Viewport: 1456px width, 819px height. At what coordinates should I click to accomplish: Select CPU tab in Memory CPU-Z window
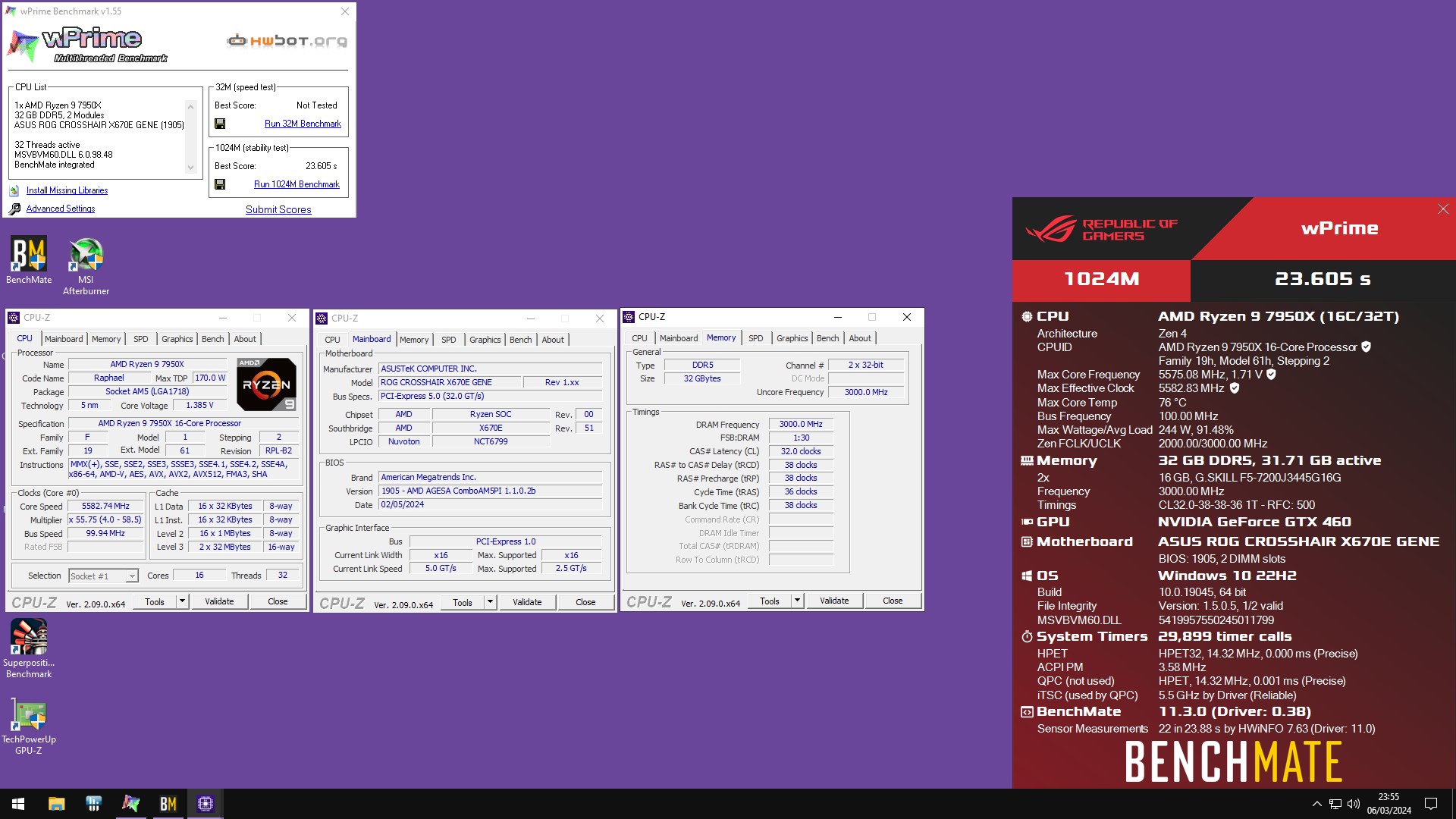639,338
